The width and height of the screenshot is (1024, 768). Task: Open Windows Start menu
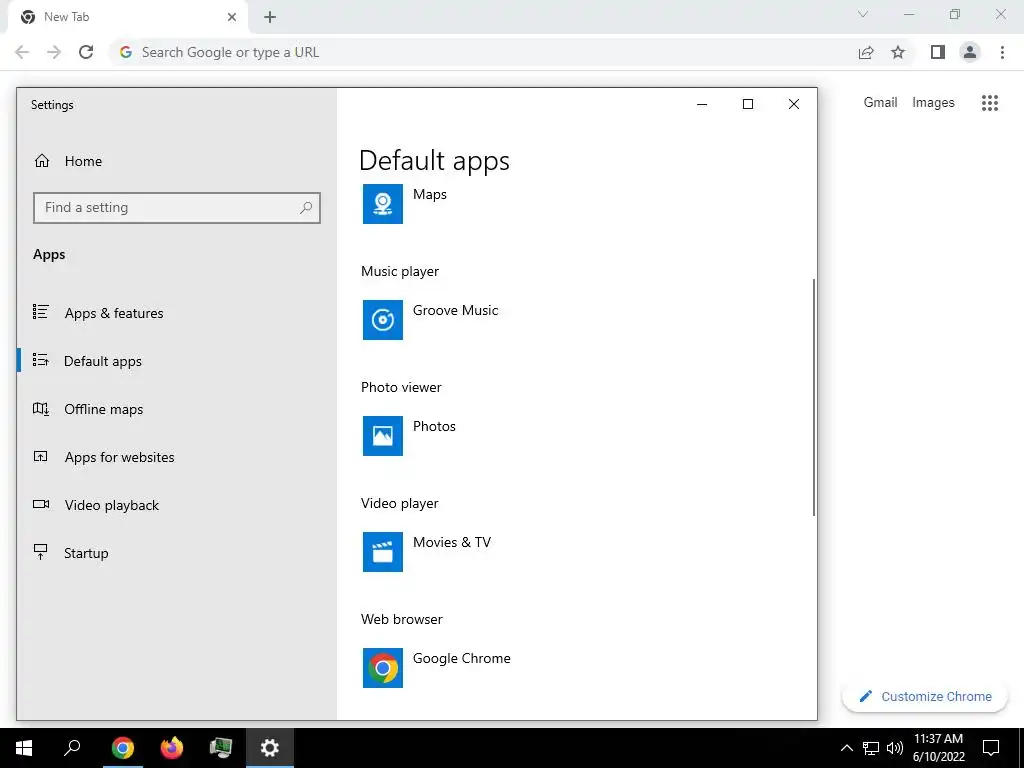[24, 748]
